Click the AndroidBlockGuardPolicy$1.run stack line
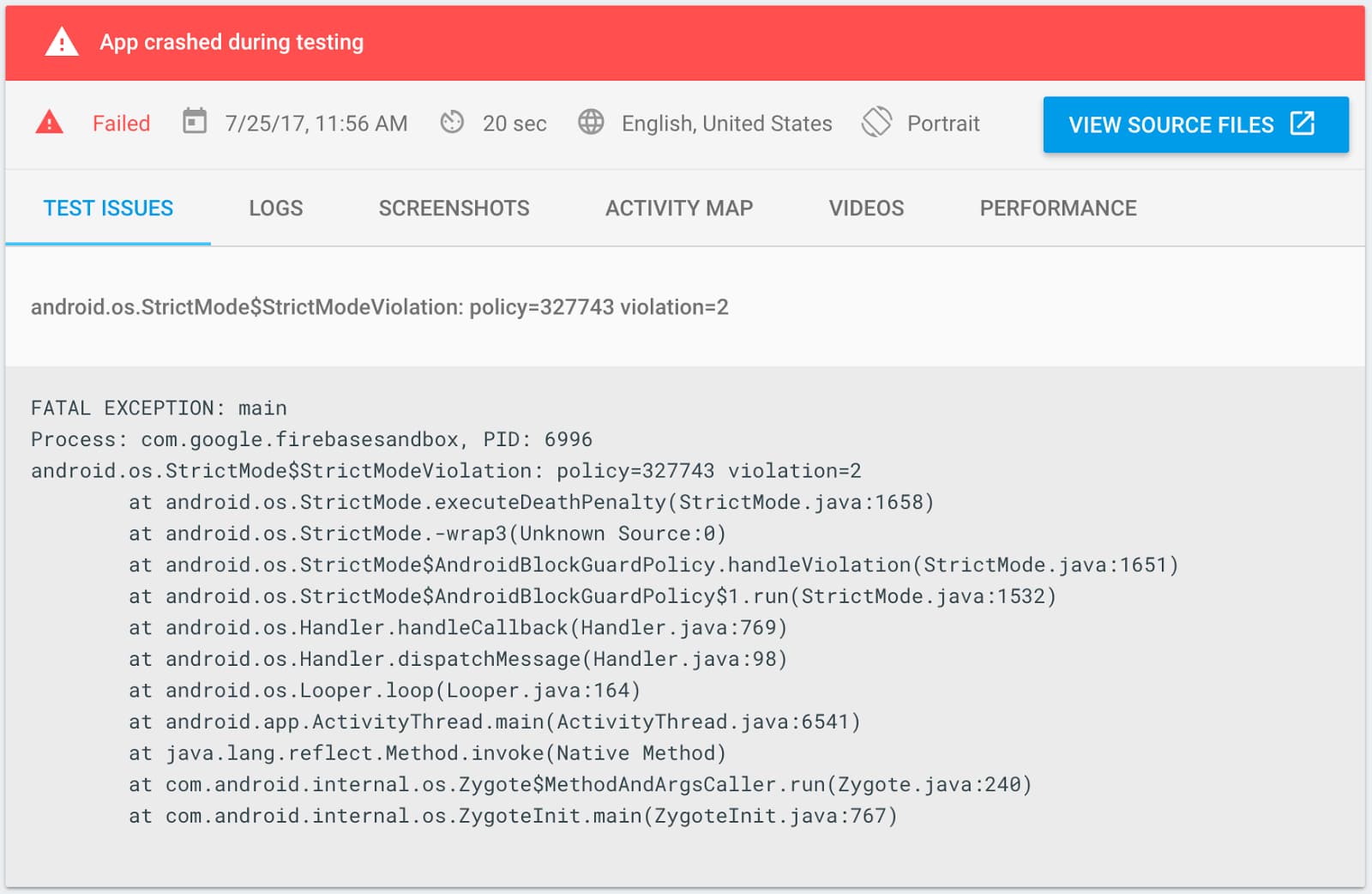Viewport: 1372px width, 894px height. point(593,596)
